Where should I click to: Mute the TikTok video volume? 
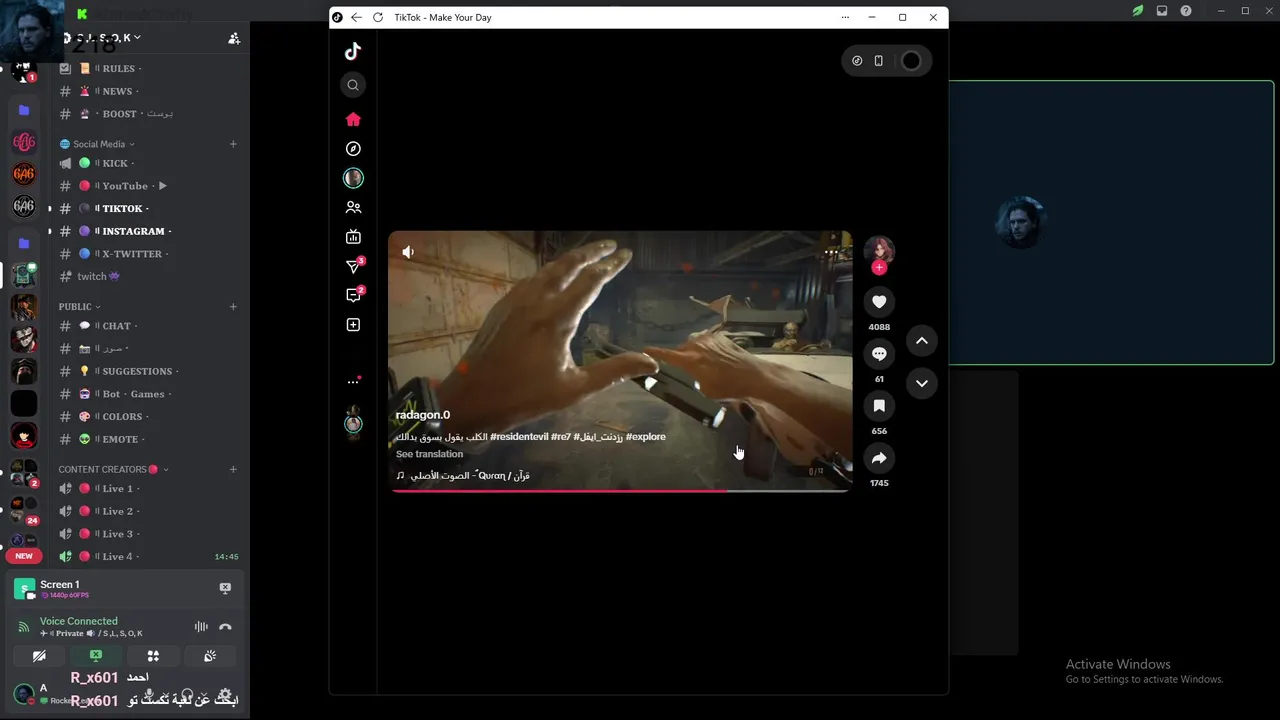(408, 252)
